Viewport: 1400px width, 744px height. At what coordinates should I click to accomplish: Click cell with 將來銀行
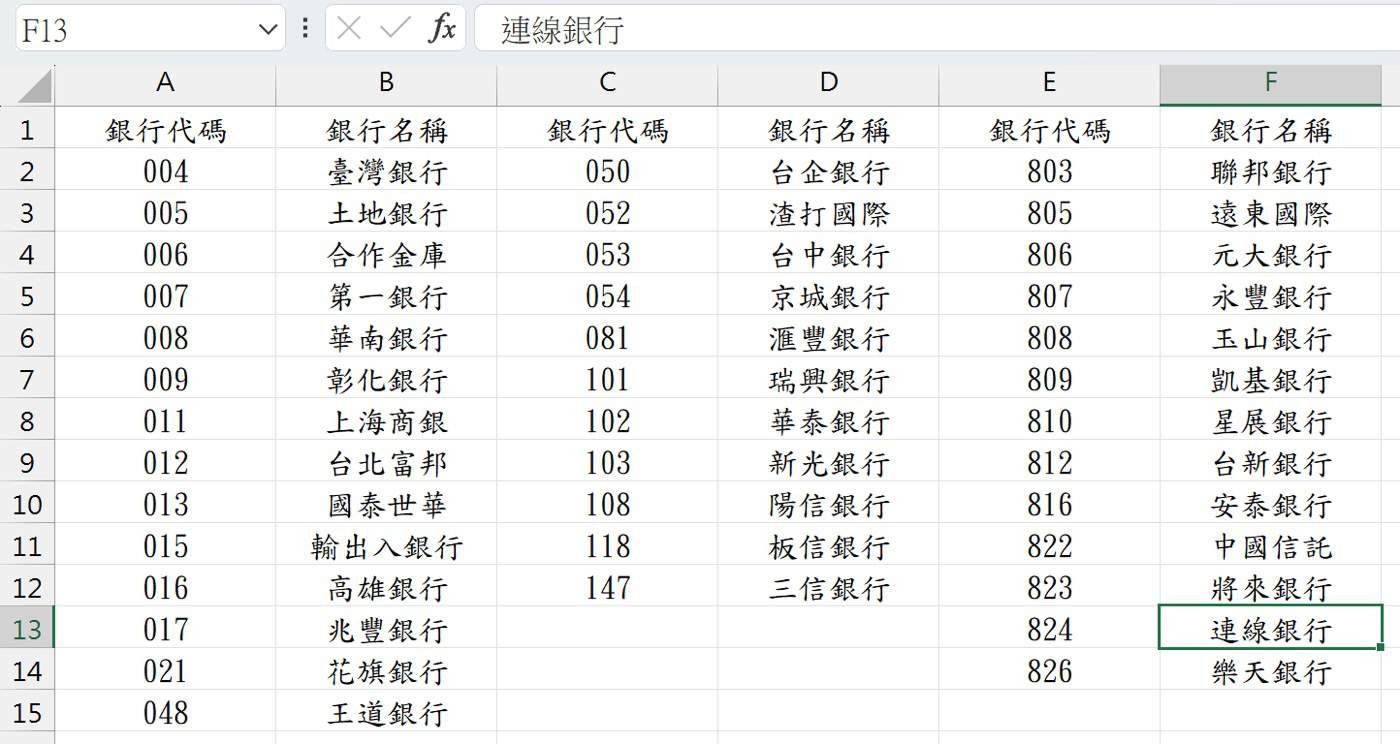click(x=1270, y=588)
